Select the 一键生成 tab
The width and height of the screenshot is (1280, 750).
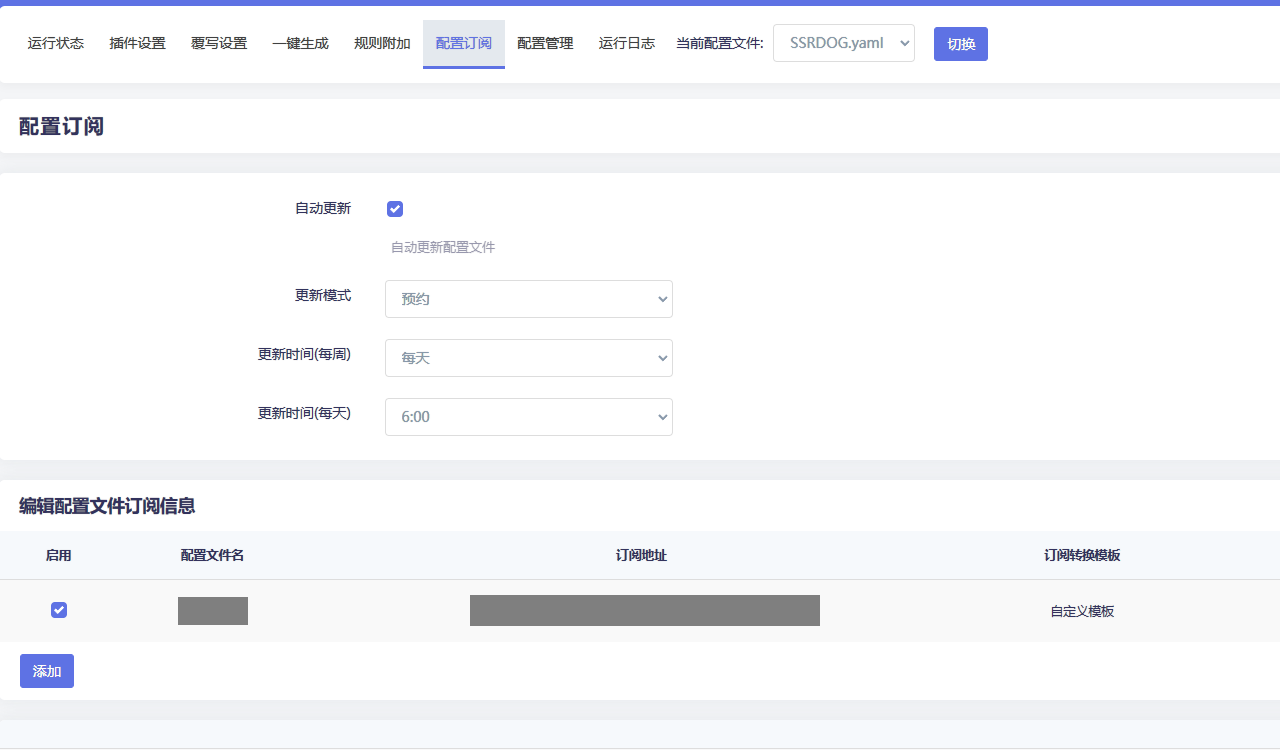pyautogui.click(x=300, y=44)
